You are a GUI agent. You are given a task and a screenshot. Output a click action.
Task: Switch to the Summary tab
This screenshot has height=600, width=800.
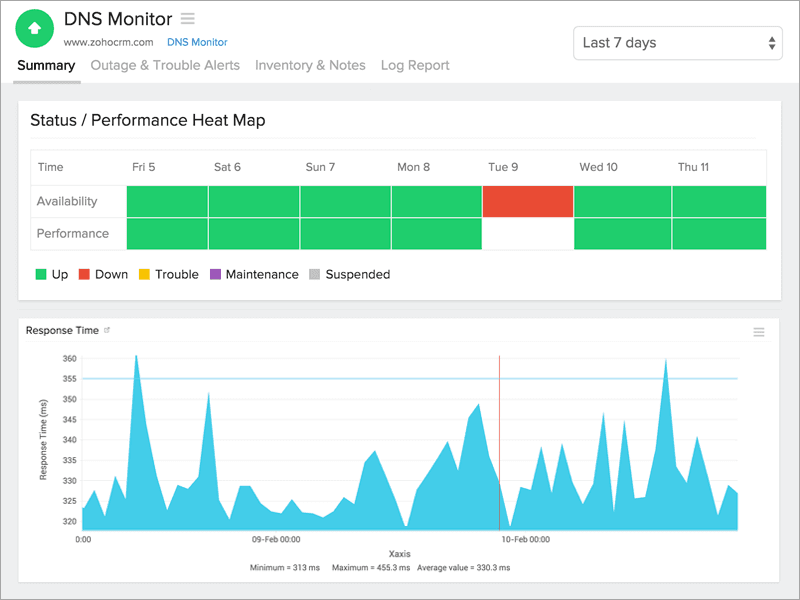click(46, 66)
